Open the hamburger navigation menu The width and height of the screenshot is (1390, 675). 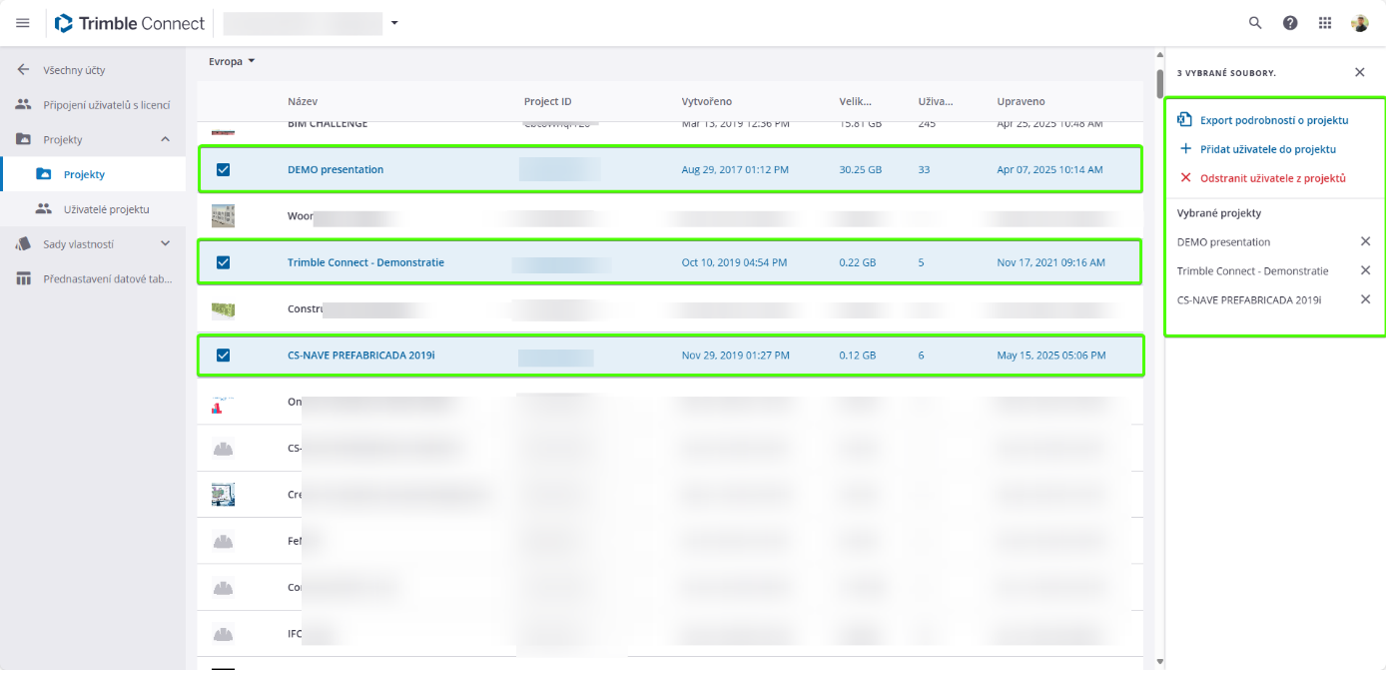click(x=23, y=23)
